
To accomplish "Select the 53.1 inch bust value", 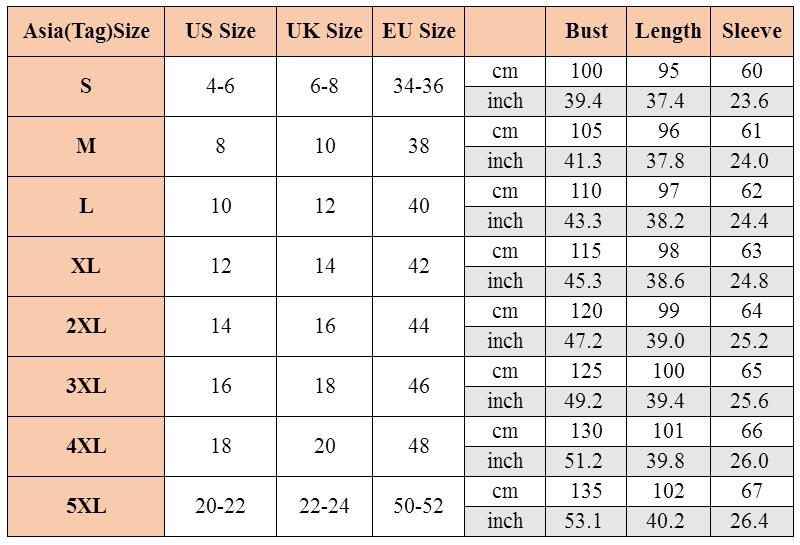I will pyautogui.click(x=586, y=521).
